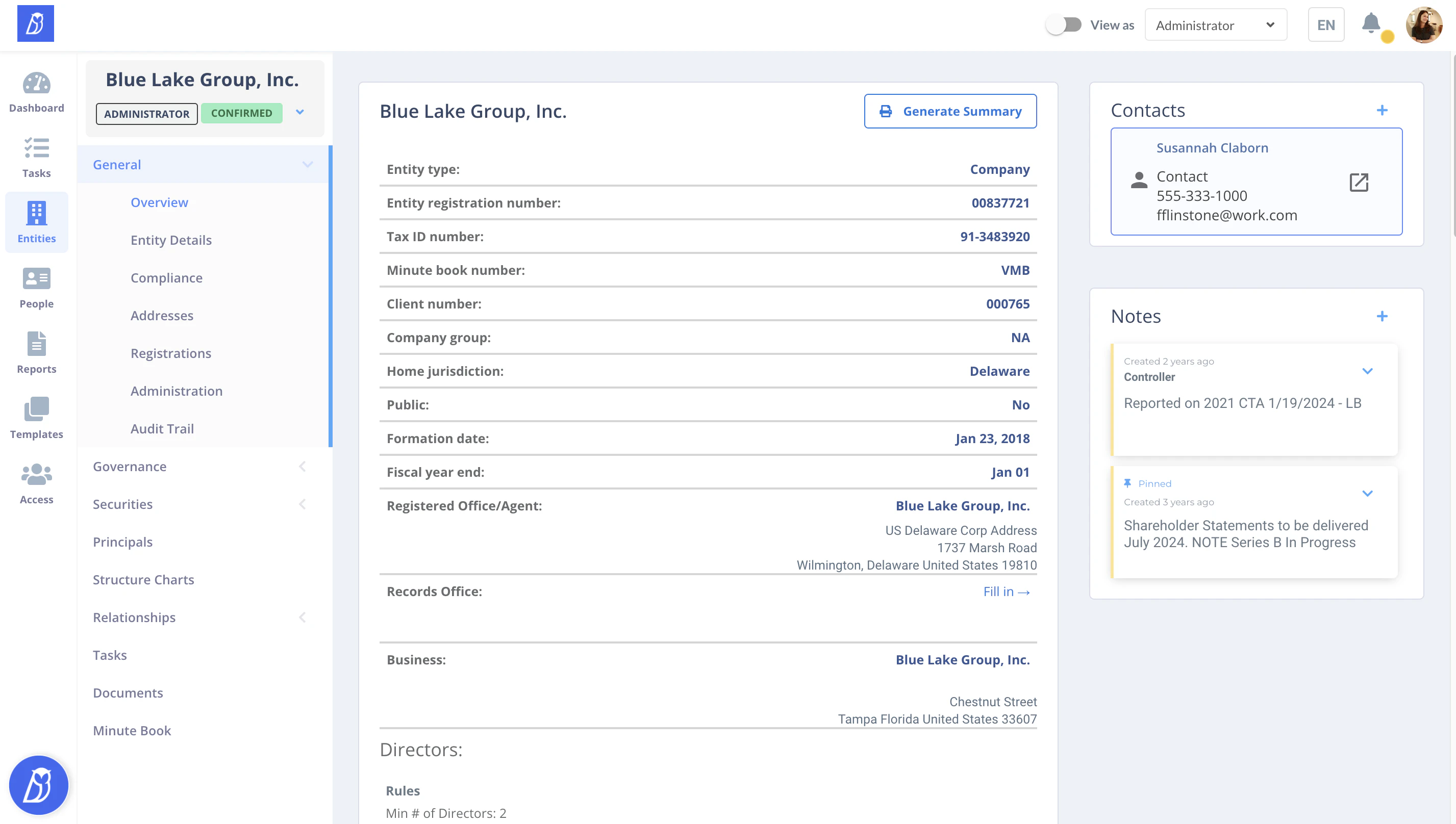
Task: Open the Audit Trail menu item
Action: coord(162,428)
